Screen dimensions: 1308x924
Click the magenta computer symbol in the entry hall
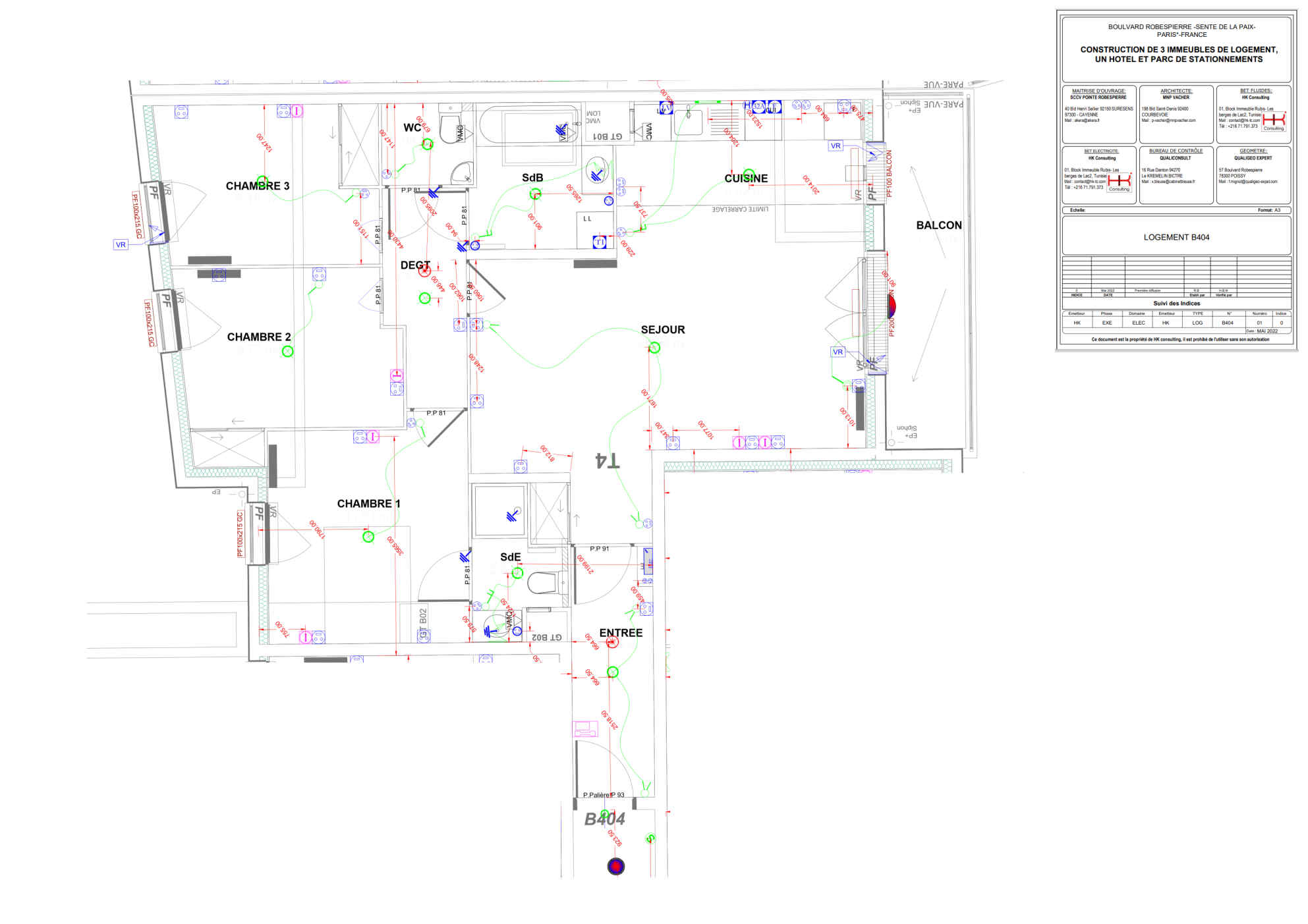coord(584,728)
